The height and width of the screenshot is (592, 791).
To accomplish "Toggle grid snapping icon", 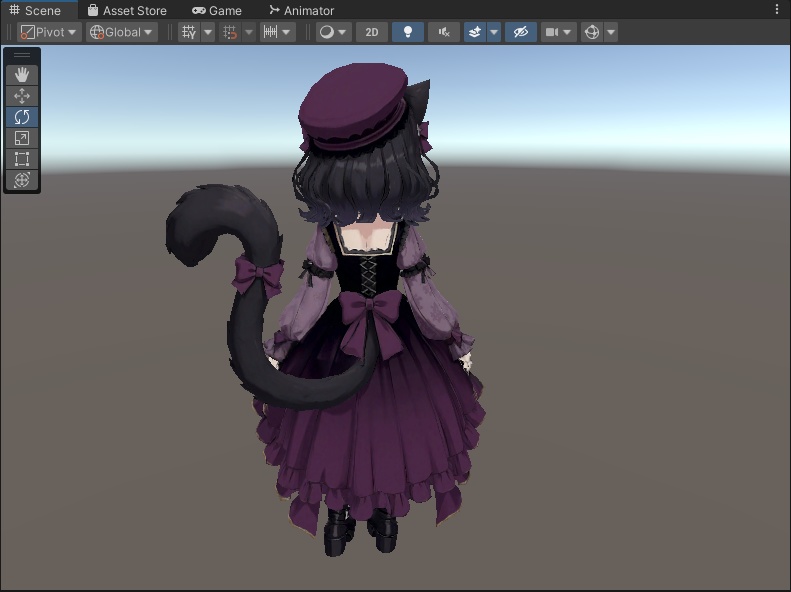I will click(x=230, y=32).
